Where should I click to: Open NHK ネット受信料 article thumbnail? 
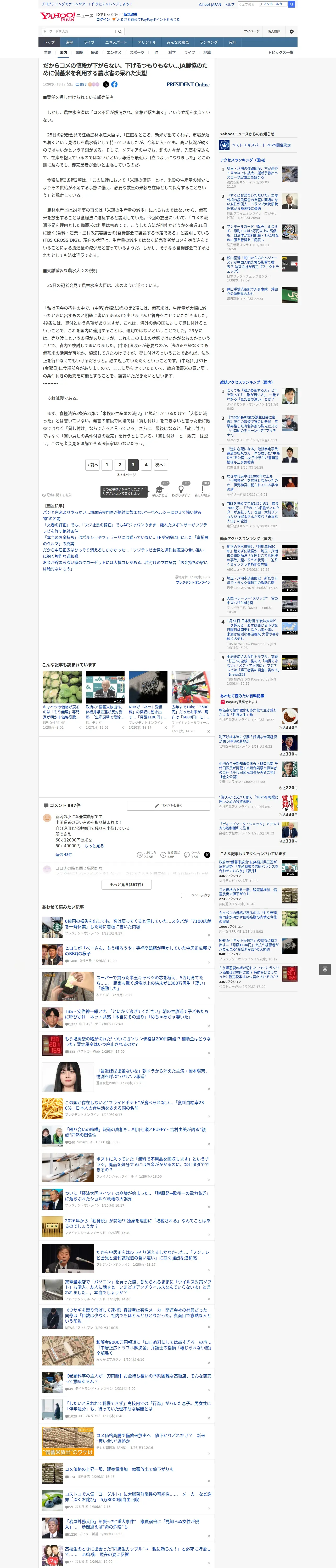tap(148, 687)
